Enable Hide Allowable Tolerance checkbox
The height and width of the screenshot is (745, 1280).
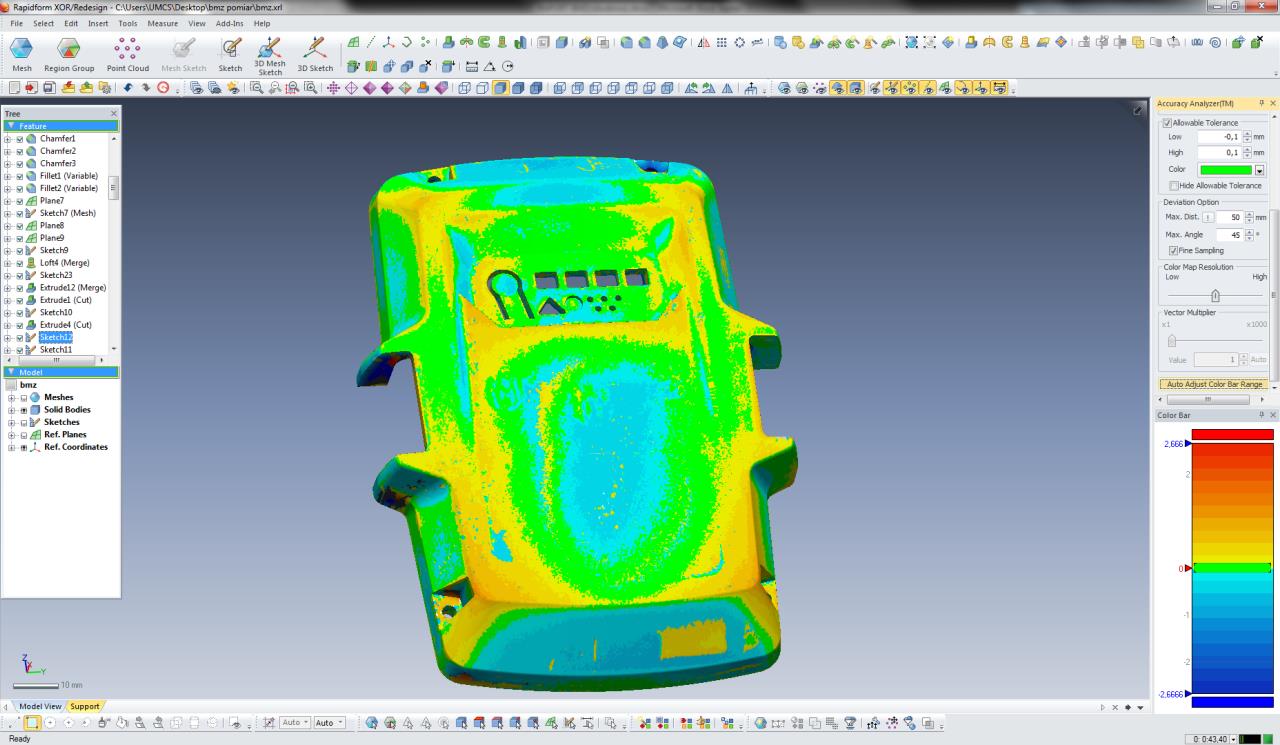1174,186
